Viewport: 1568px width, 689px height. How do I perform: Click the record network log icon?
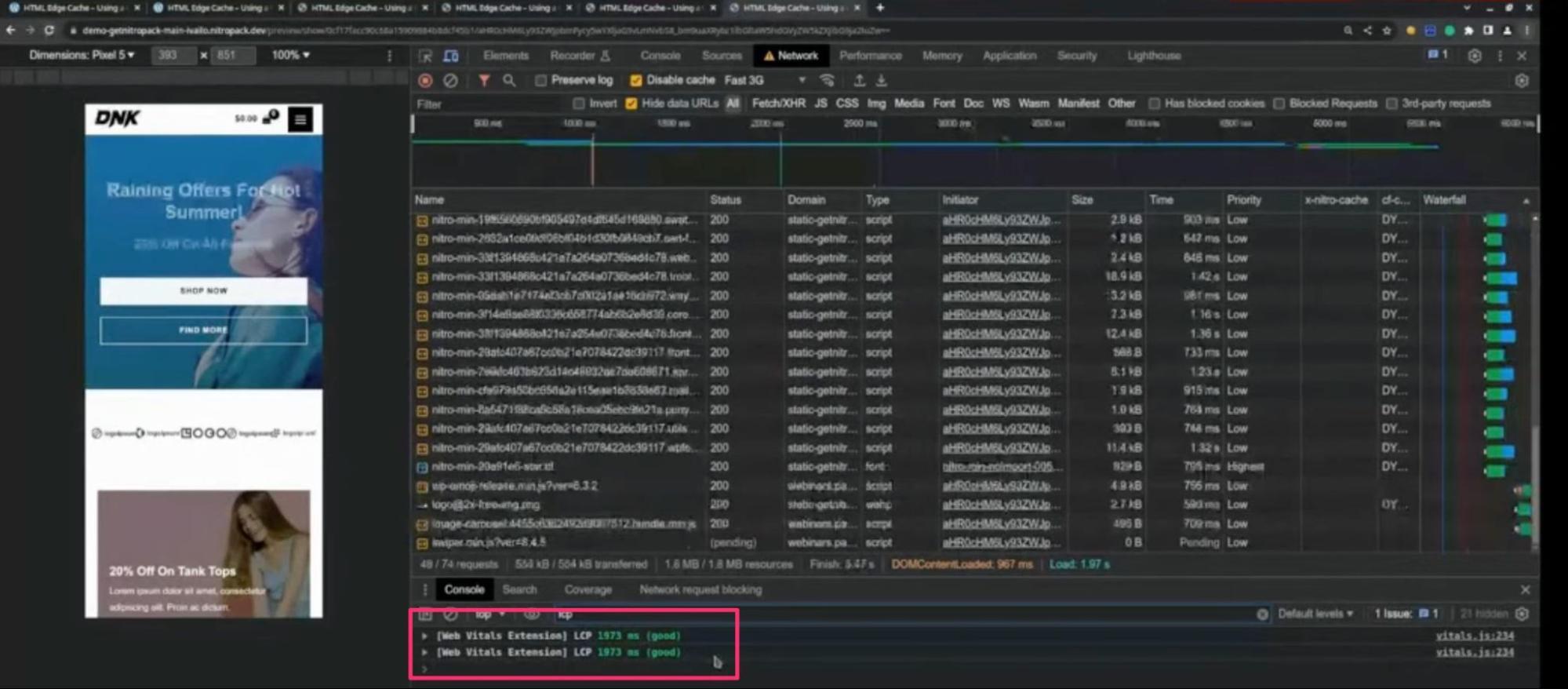[425, 81]
